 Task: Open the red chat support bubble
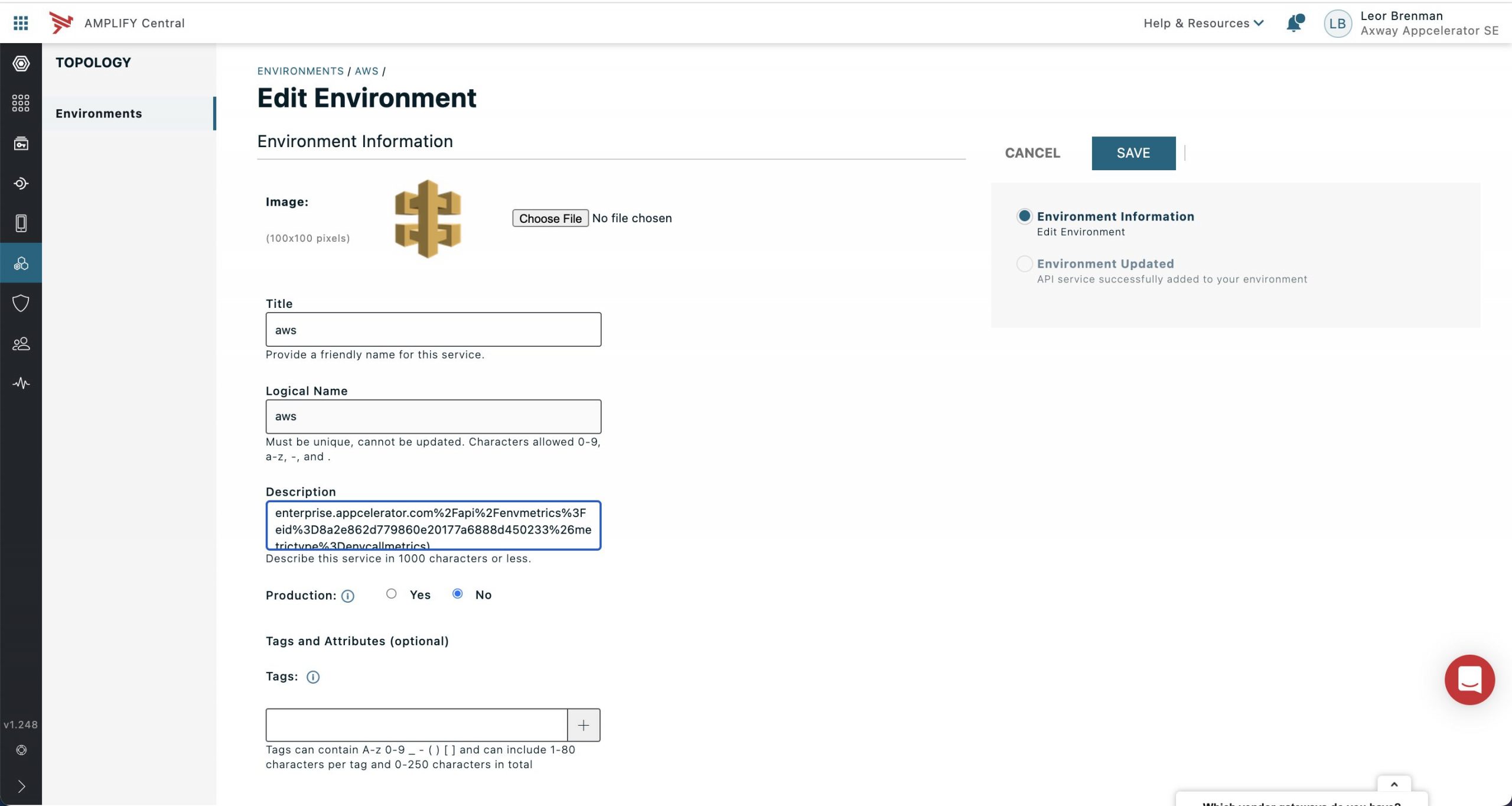tap(1469, 680)
